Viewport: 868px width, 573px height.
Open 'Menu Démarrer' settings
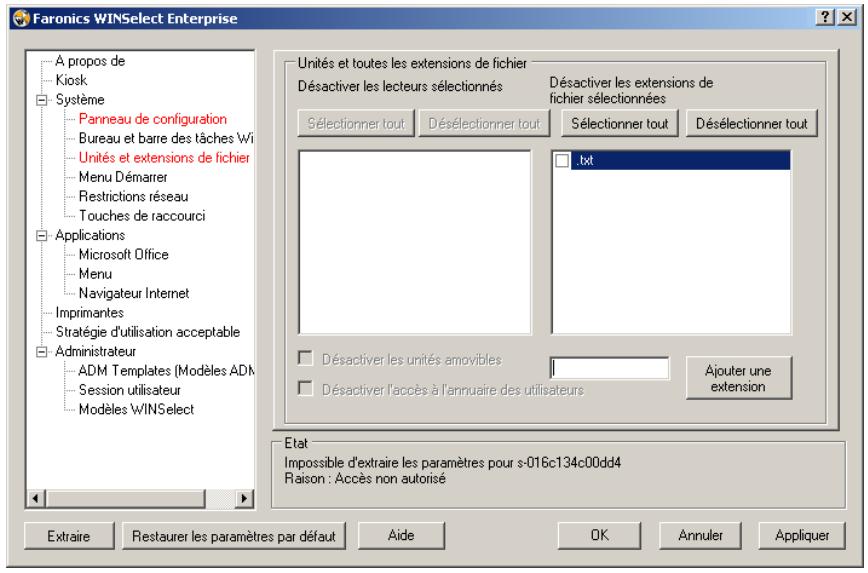pos(123,177)
